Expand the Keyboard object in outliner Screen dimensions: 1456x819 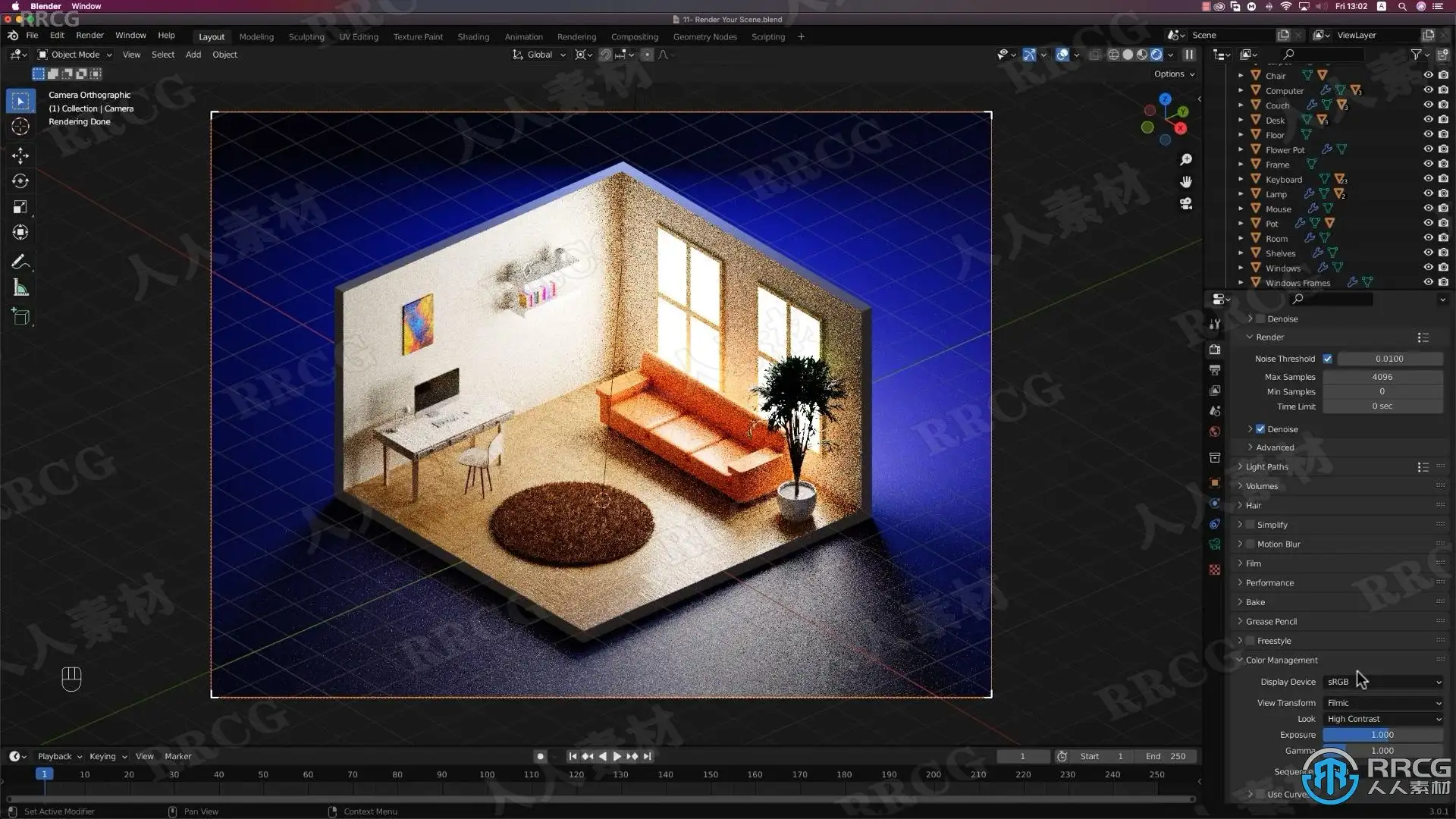click(1241, 180)
